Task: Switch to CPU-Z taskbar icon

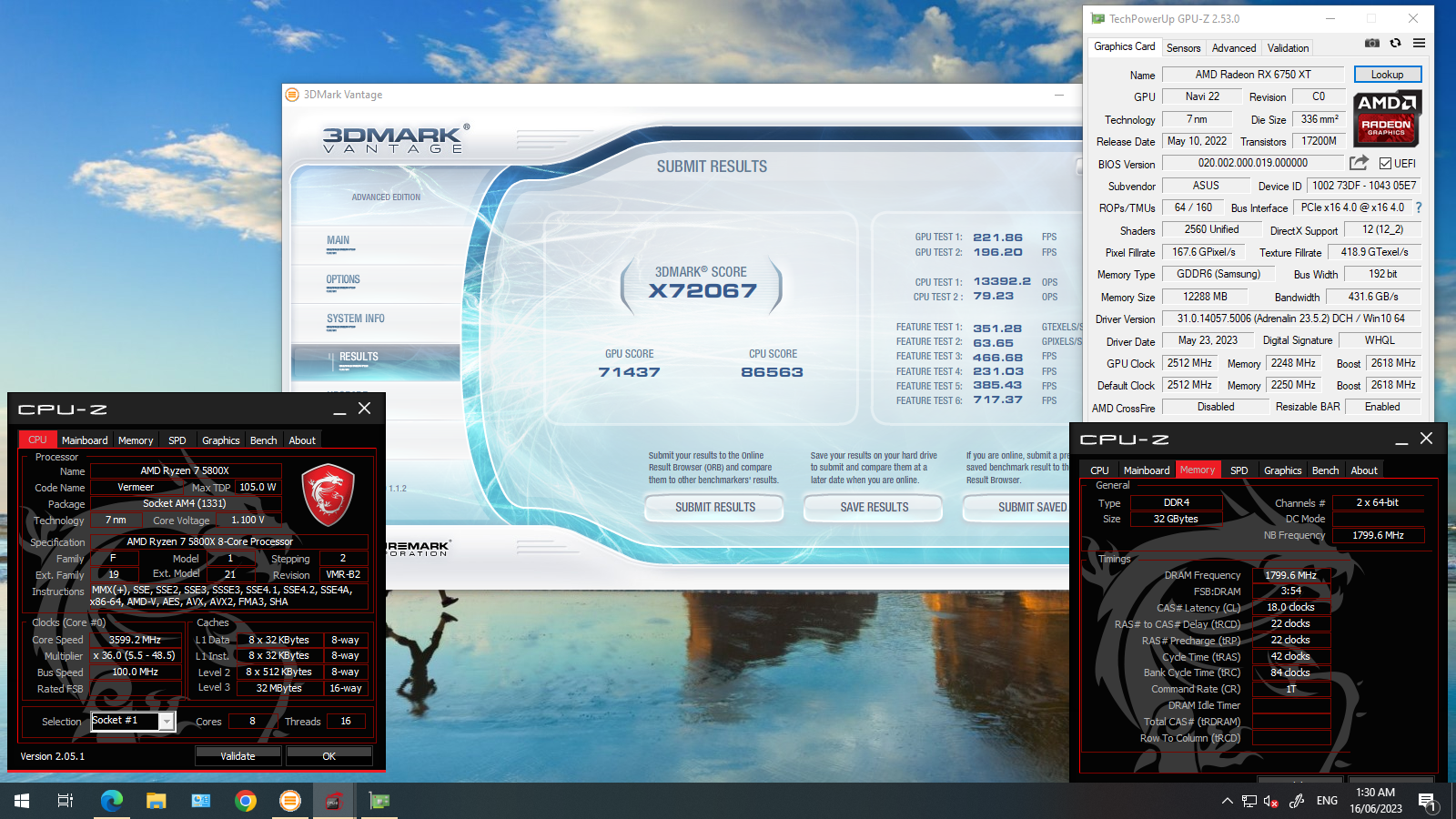Action: [x=334, y=801]
